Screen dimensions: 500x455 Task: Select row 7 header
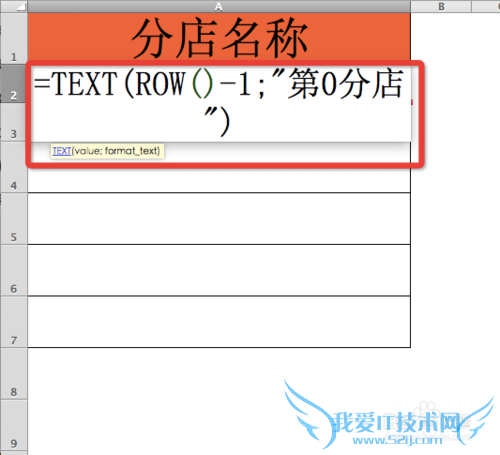(x=14, y=322)
